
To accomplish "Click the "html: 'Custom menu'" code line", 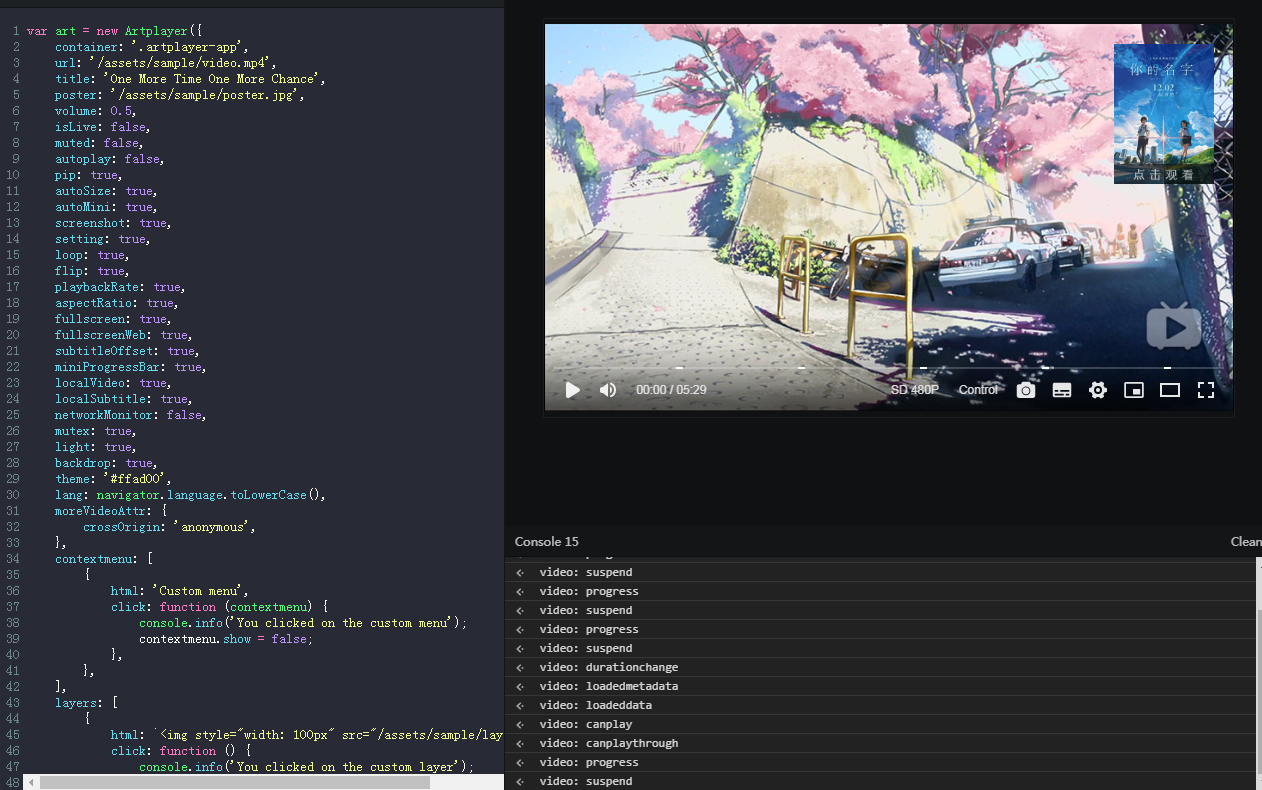I will click(x=179, y=591).
